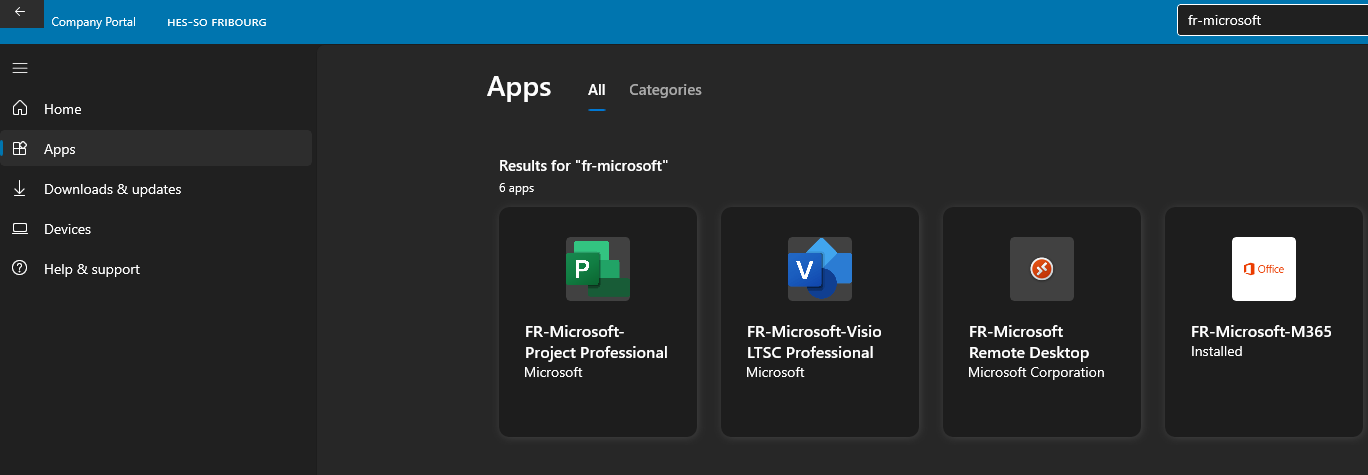1368x475 pixels.
Task: Select Apps in the sidebar
Action: coord(156,148)
